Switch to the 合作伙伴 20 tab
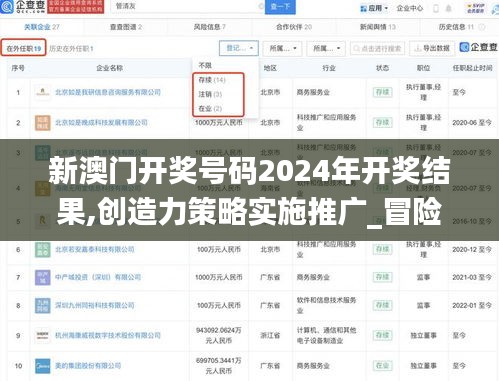Viewport: 499px width, 381px height. [x=294, y=27]
